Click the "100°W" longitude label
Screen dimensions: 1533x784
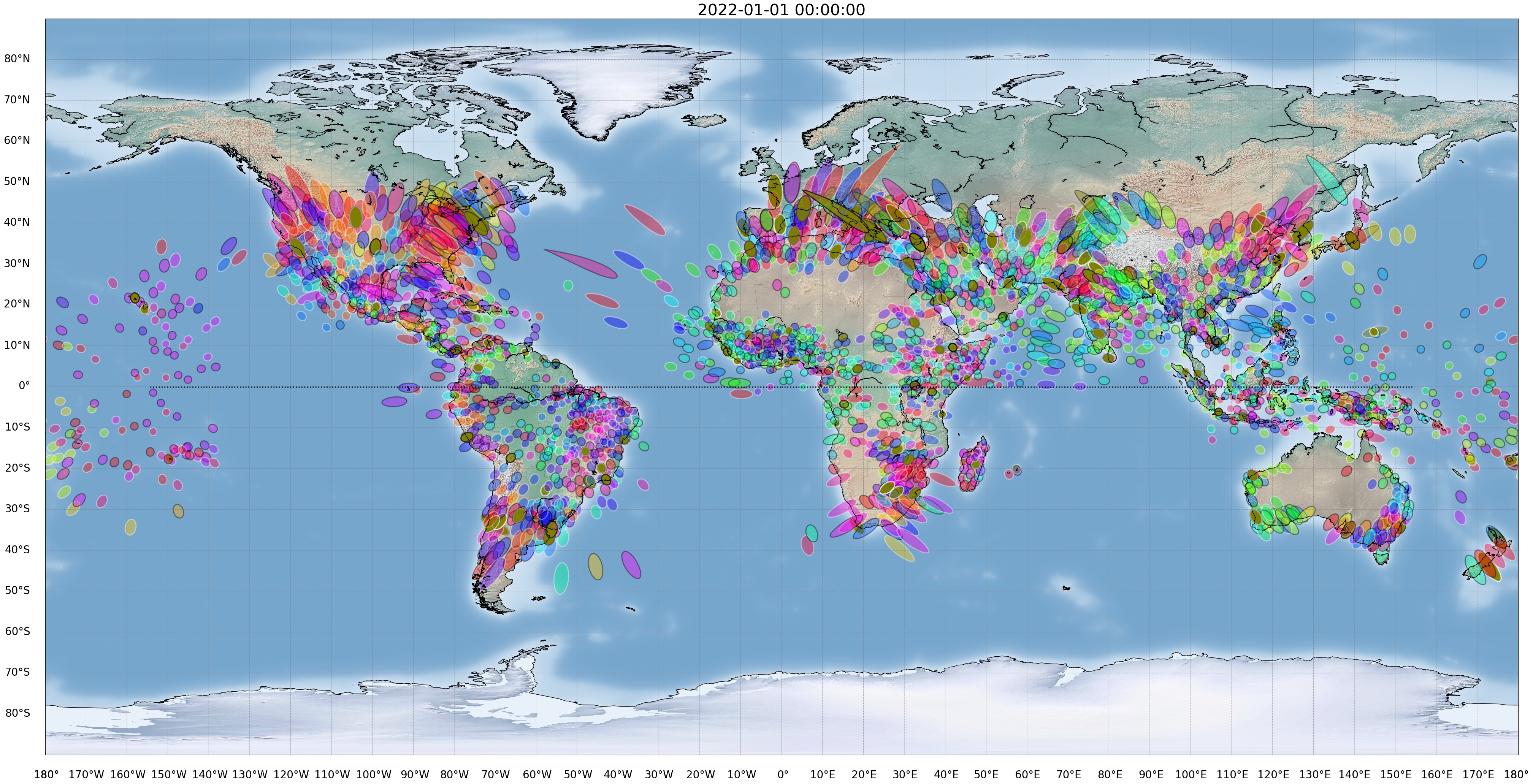(x=373, y=774)
